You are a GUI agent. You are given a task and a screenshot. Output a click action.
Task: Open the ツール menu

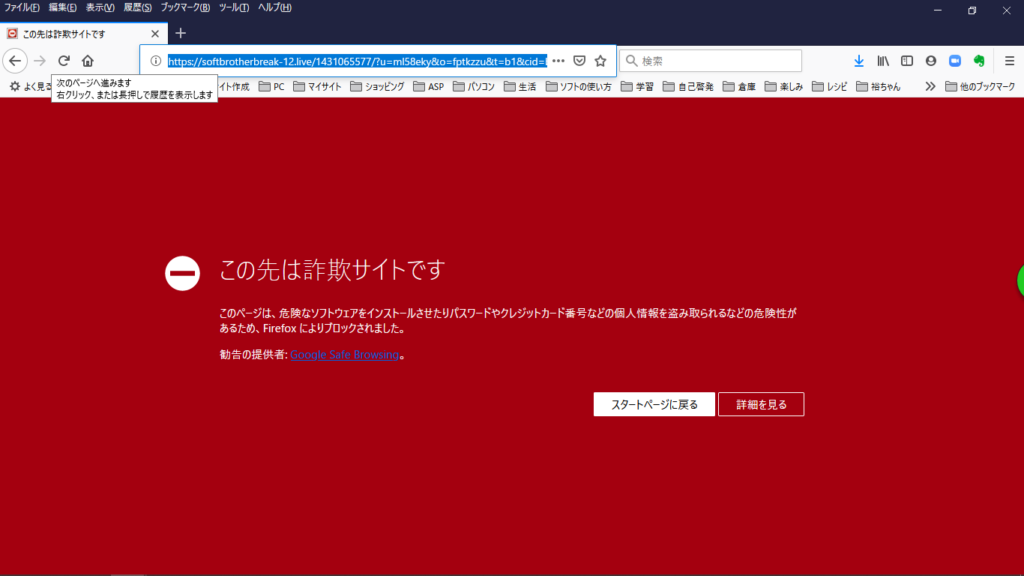tap(234, 8)
